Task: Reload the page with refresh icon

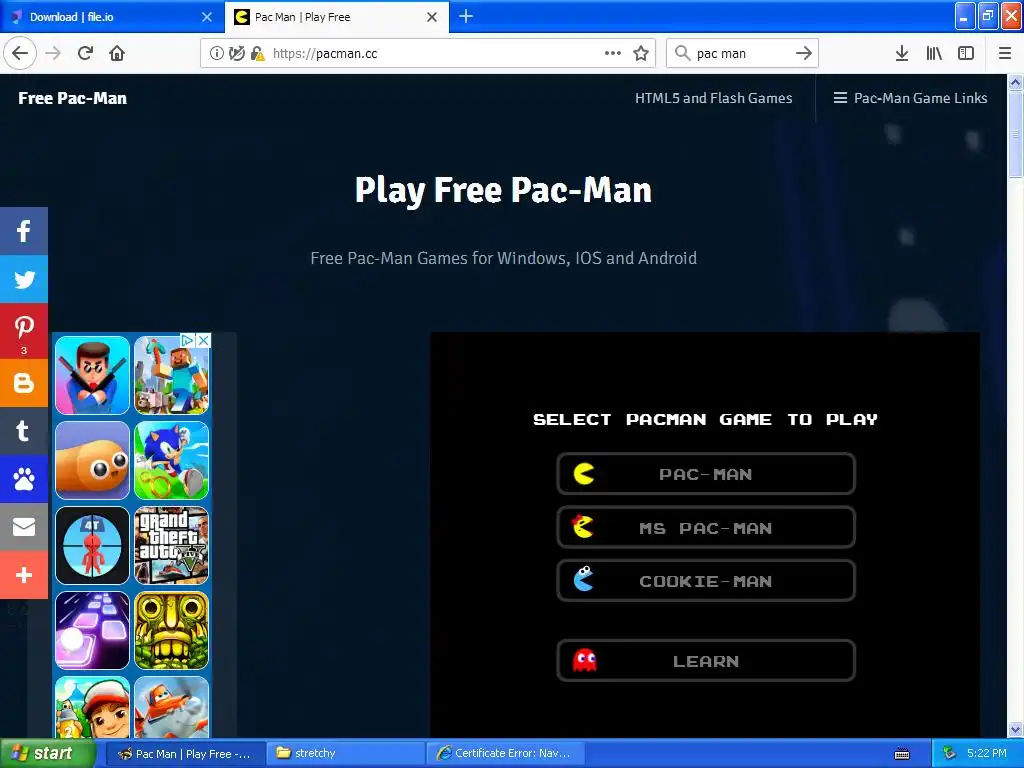Action: tap(85, 53)
